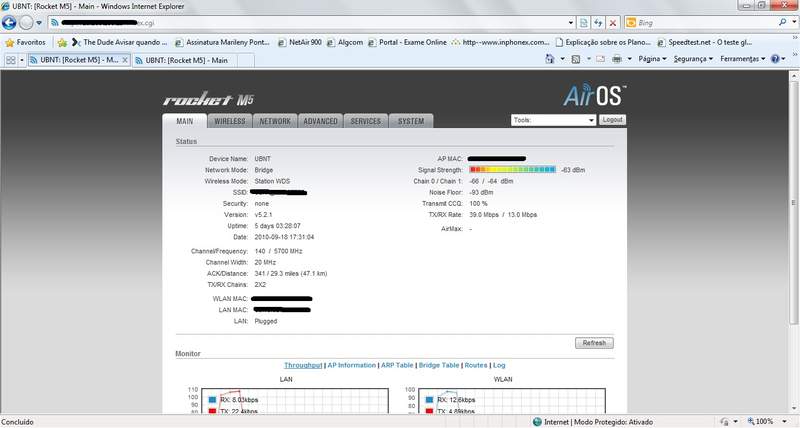Open the Favoritos star button

click(26, 42)
